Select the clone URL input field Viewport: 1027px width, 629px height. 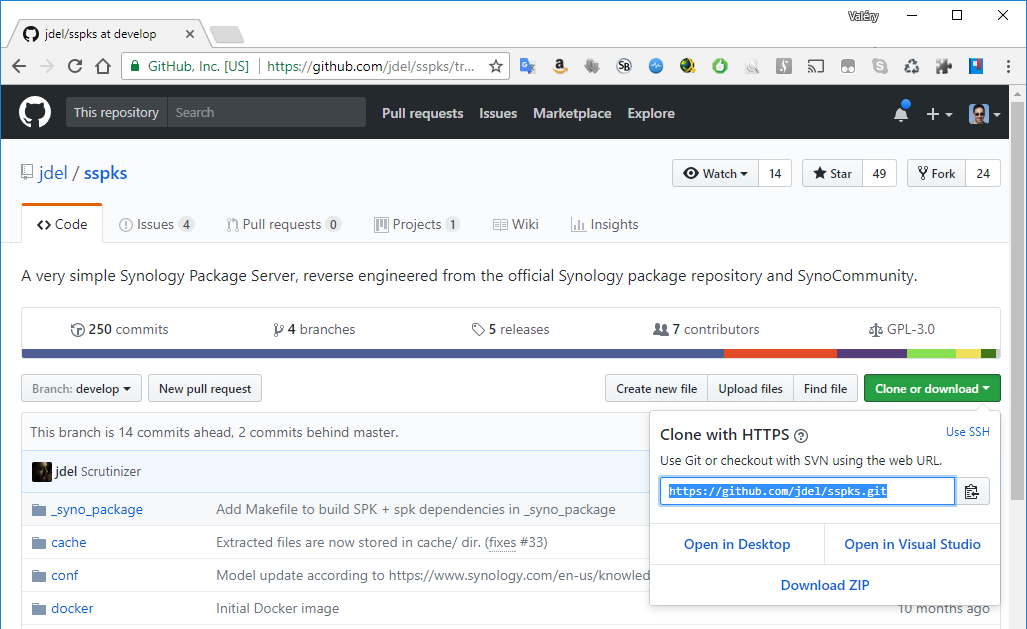point(807,491)
